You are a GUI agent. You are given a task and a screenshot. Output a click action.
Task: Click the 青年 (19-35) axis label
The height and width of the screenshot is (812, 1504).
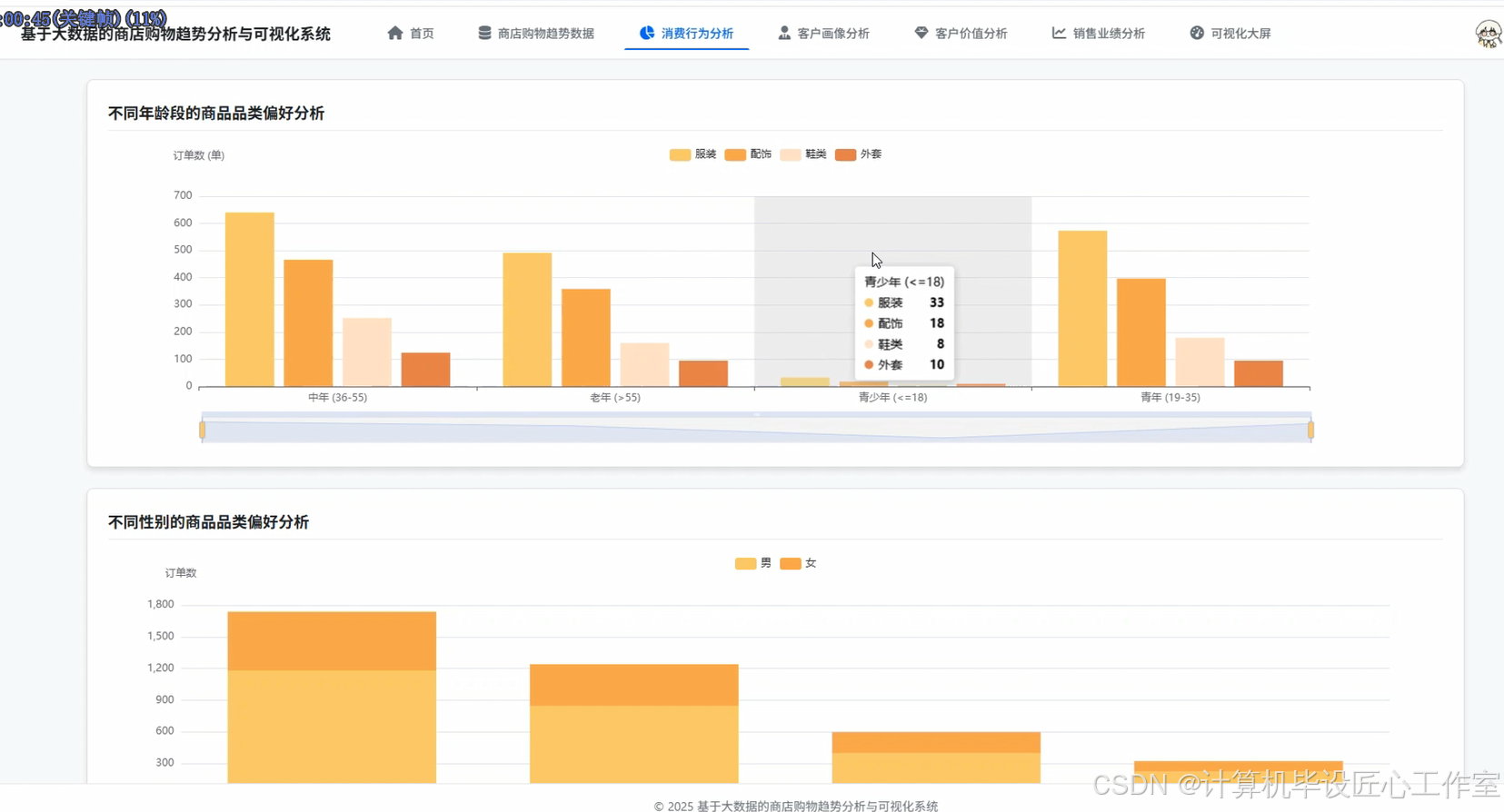click(x=1170, y=398)
